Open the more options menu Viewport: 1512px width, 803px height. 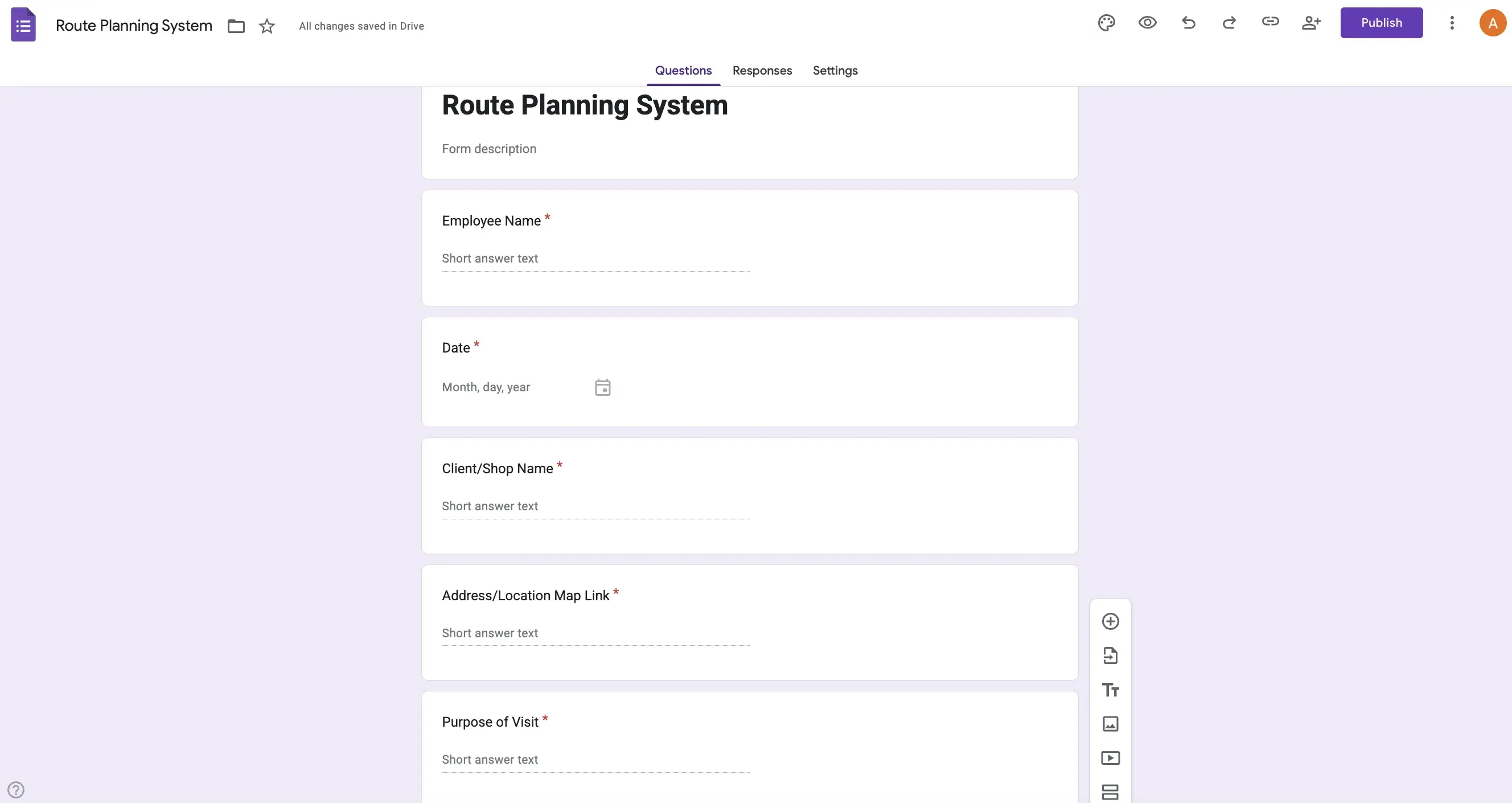[1452, 23]
